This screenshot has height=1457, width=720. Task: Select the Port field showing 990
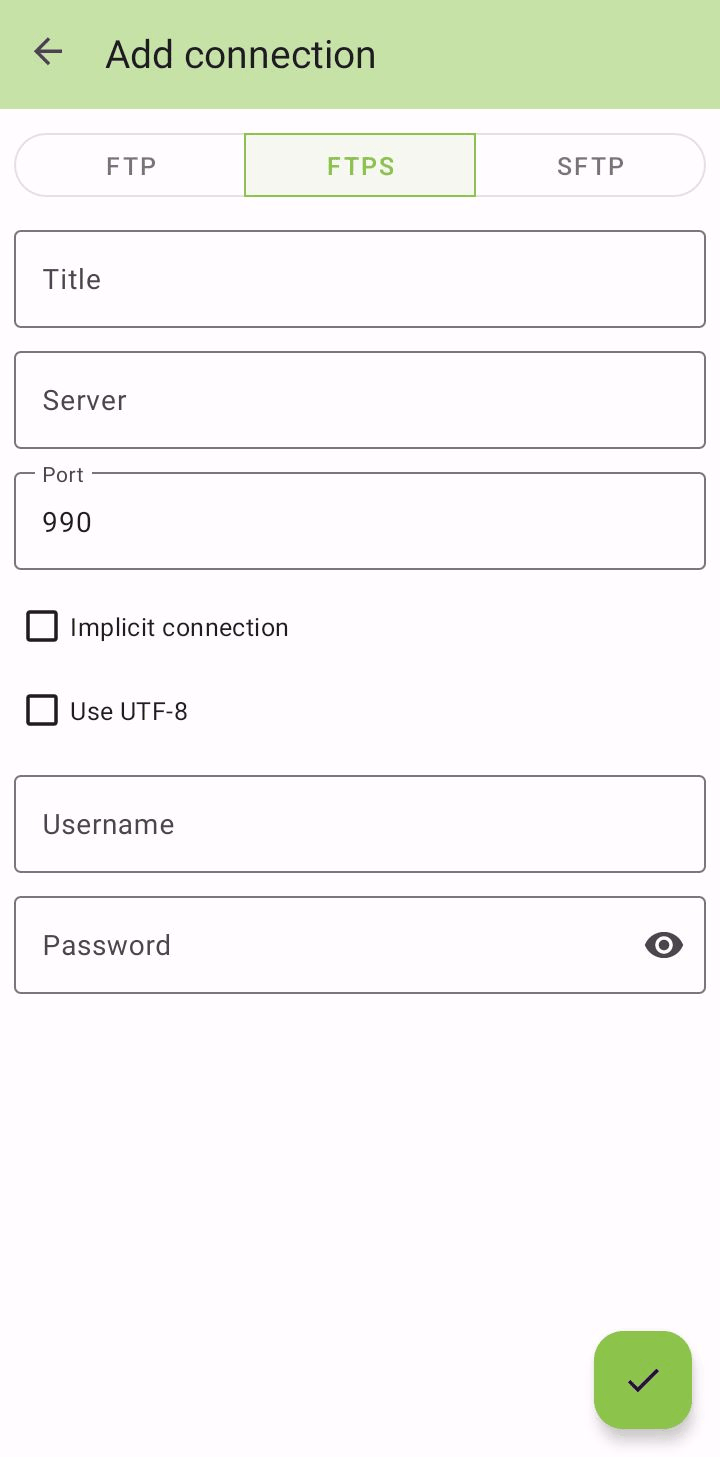point(360,521)
